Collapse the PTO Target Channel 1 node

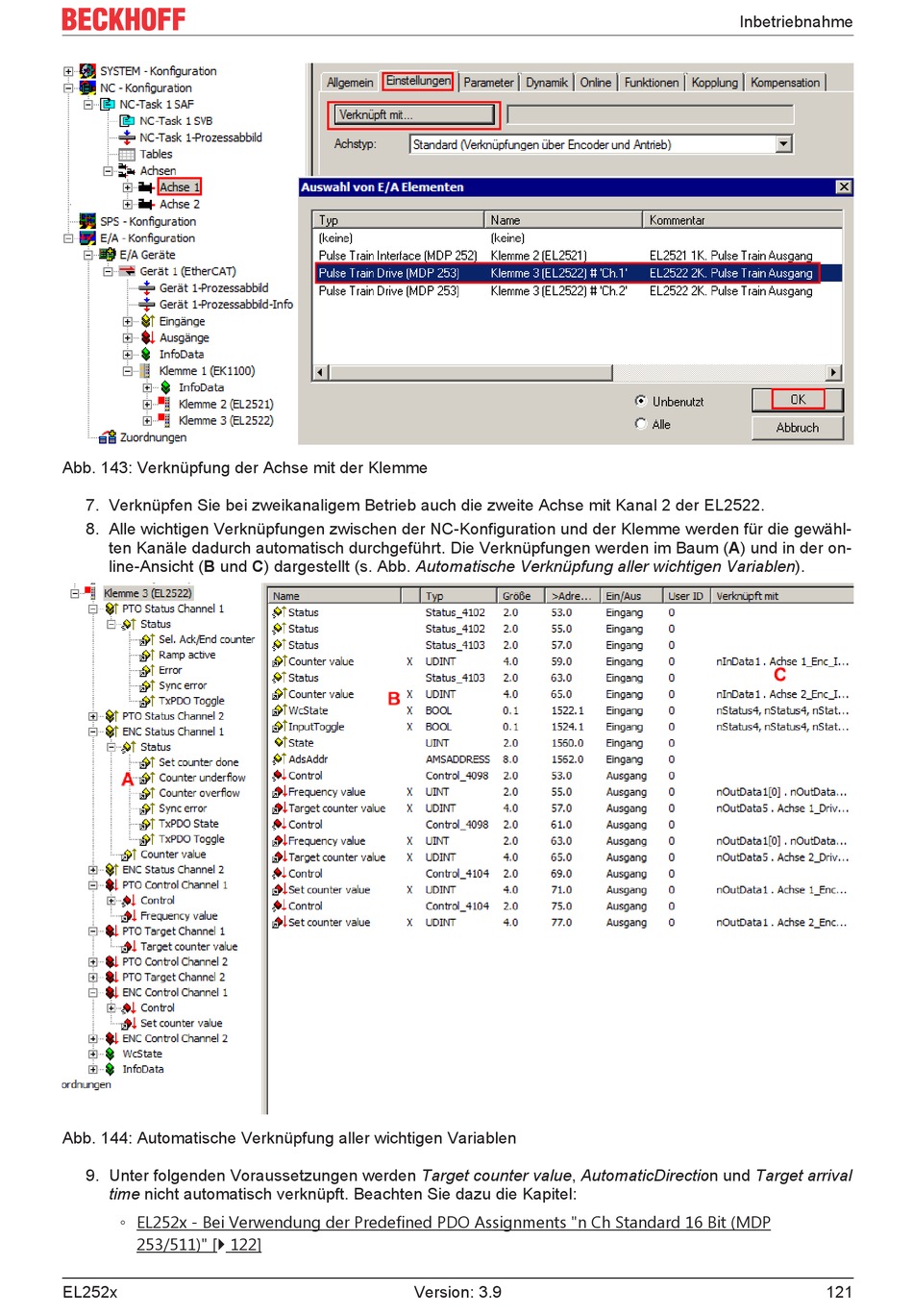pos(93,931)
